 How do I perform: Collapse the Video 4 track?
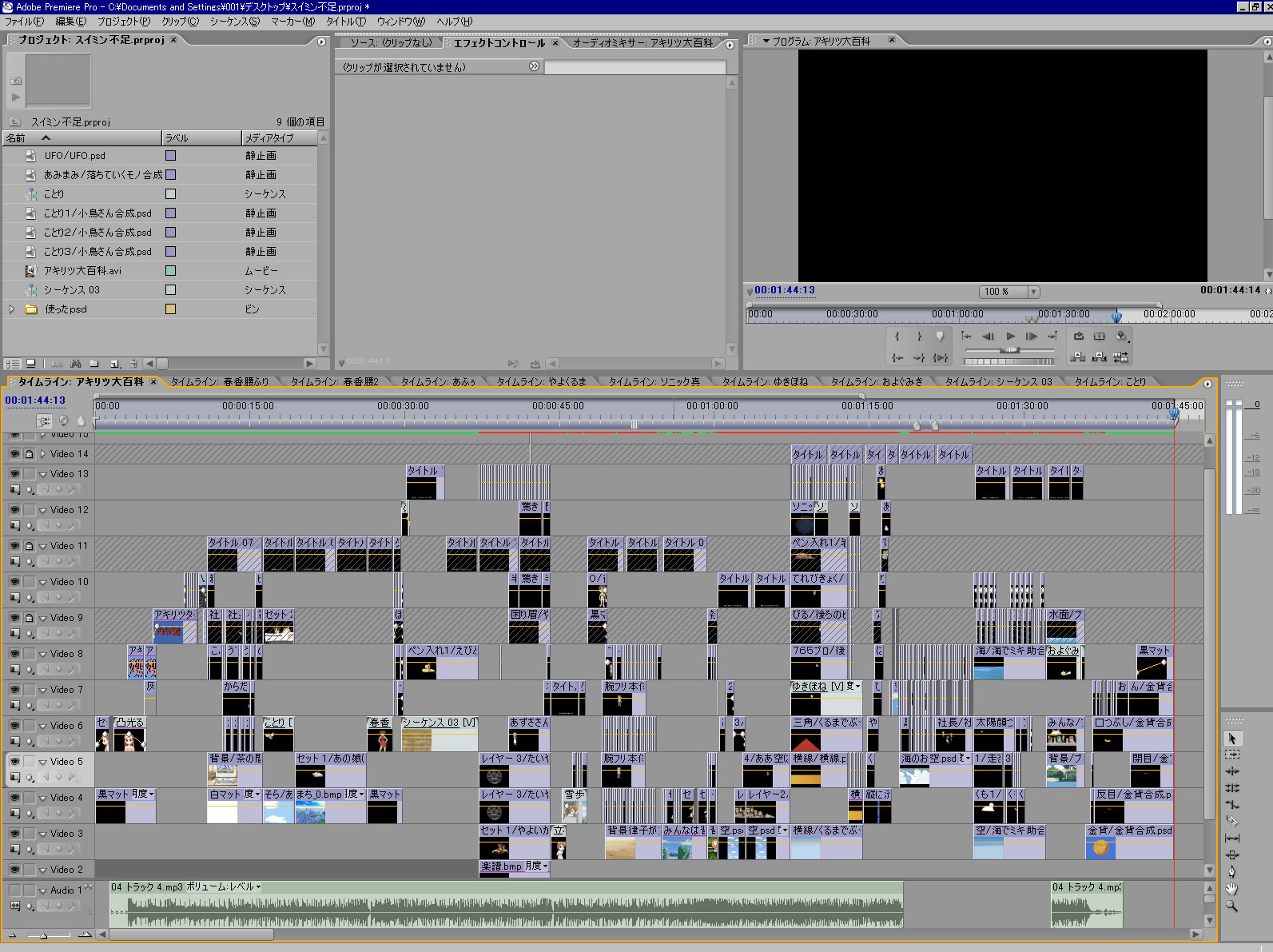[x=43, y=798]
